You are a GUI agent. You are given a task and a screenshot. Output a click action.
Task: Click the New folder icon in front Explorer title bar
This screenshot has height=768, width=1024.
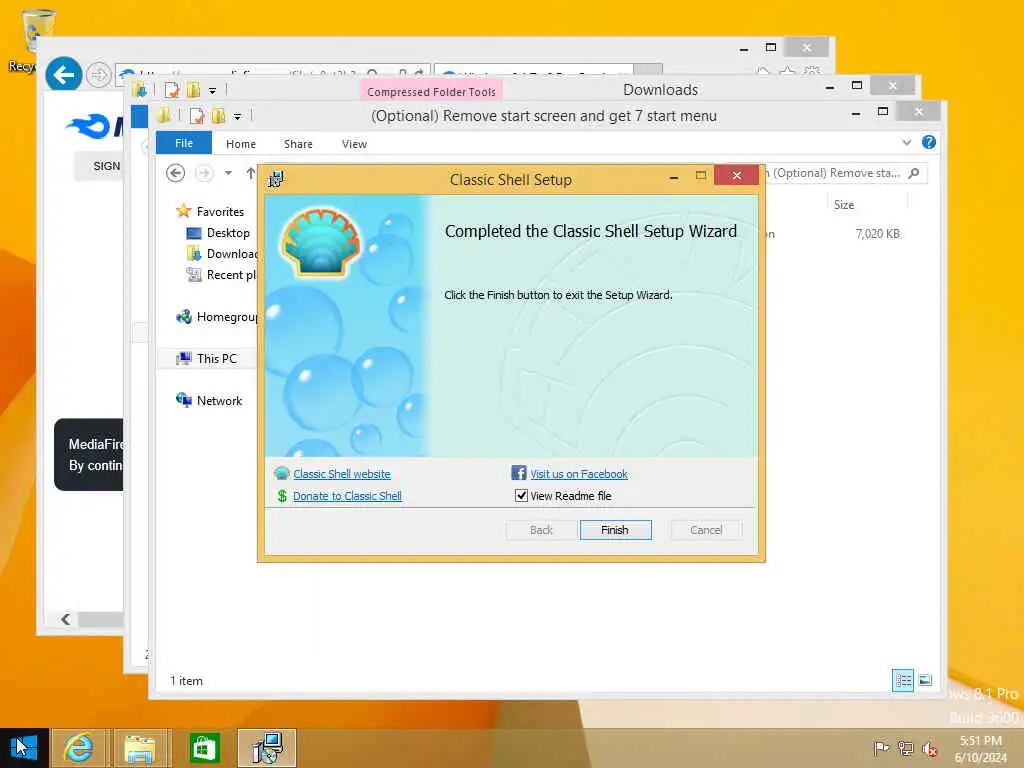[219, 116]
